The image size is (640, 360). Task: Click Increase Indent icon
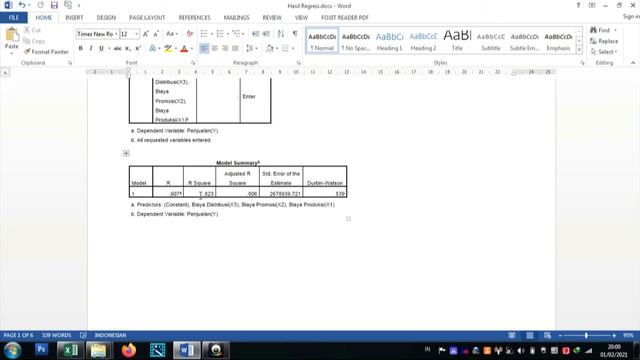coord(266,34)
